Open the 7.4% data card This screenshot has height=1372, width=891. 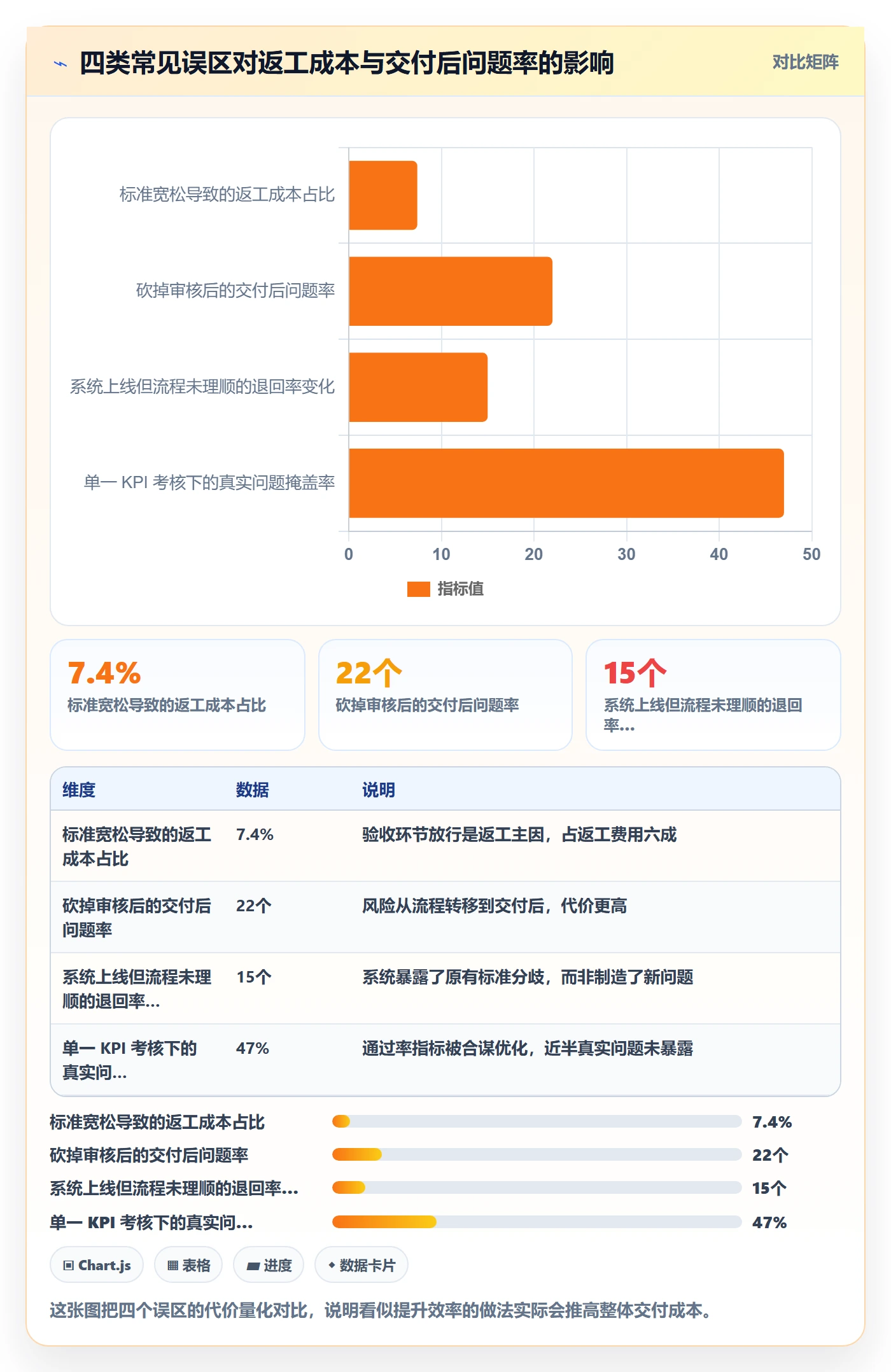[178, 695]
